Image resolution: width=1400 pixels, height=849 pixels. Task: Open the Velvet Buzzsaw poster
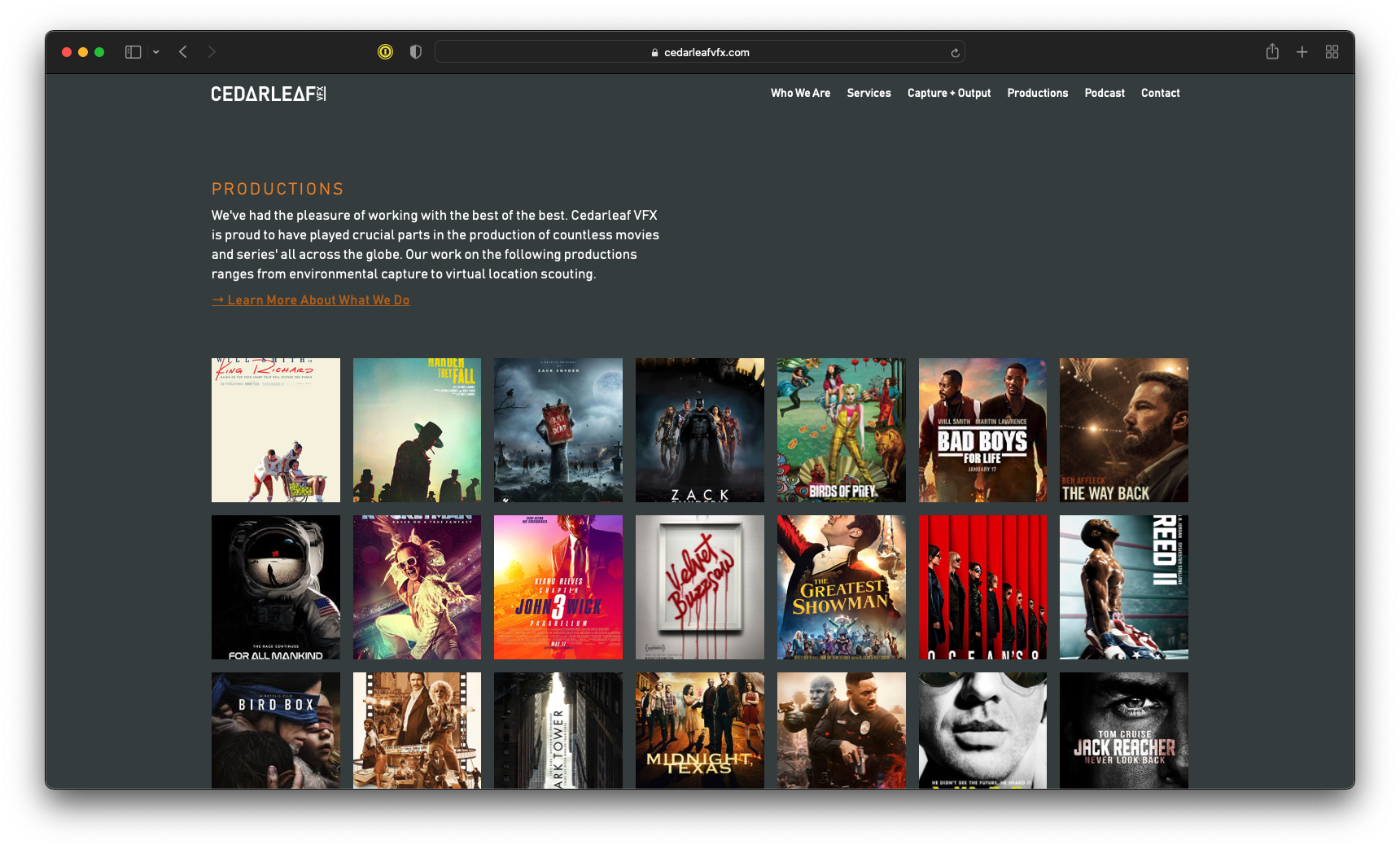tap(700, 587)
